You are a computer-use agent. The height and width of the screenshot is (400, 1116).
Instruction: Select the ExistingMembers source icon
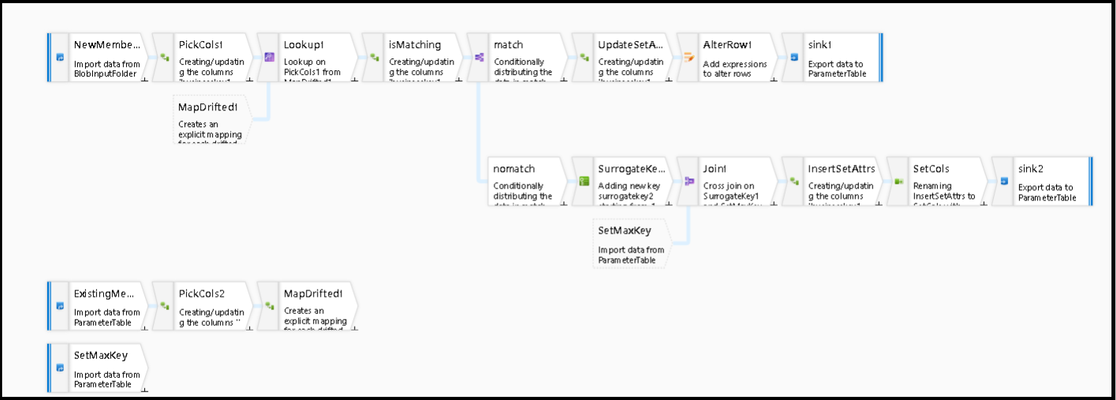60,306
